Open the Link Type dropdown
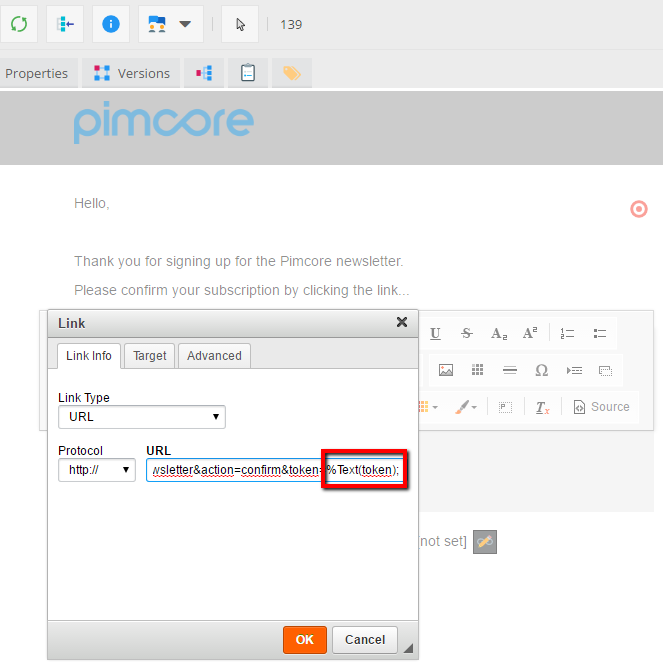 (x=141, y=416)
